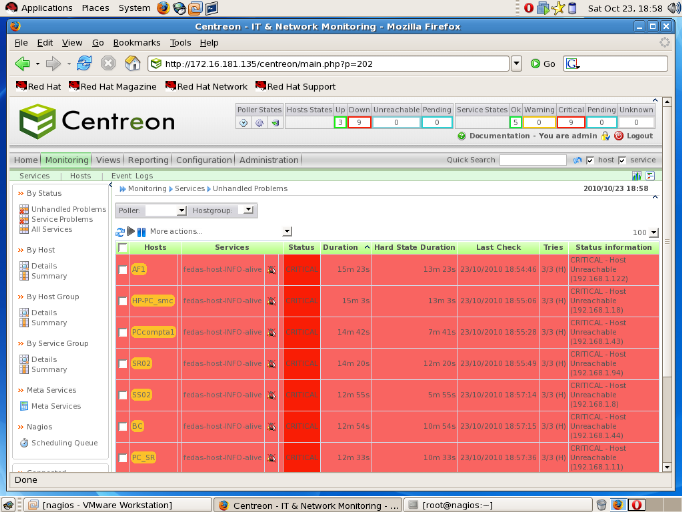Open the Poller dropdown

point(166,211)
